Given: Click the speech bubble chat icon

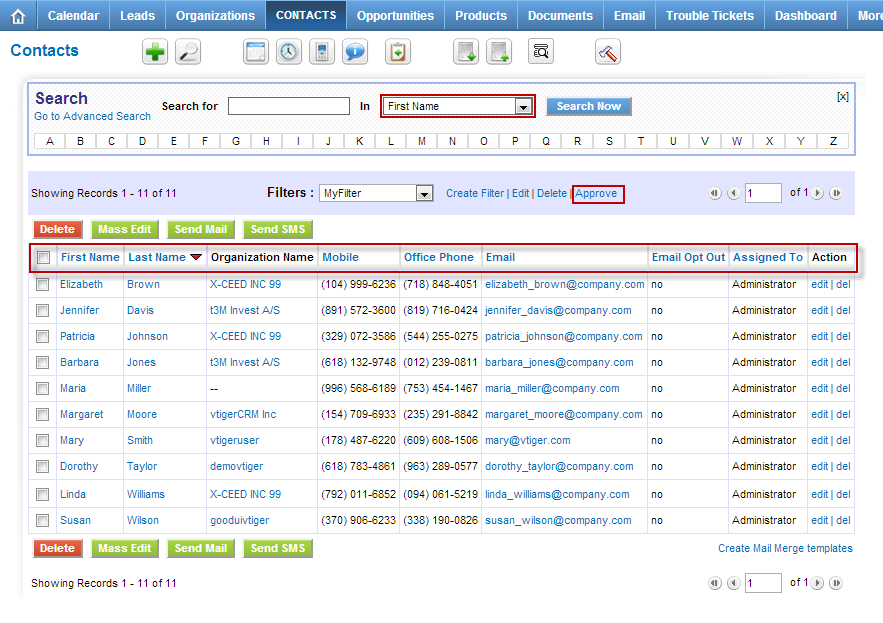Looking at the screenshot, I should (355, 53).
